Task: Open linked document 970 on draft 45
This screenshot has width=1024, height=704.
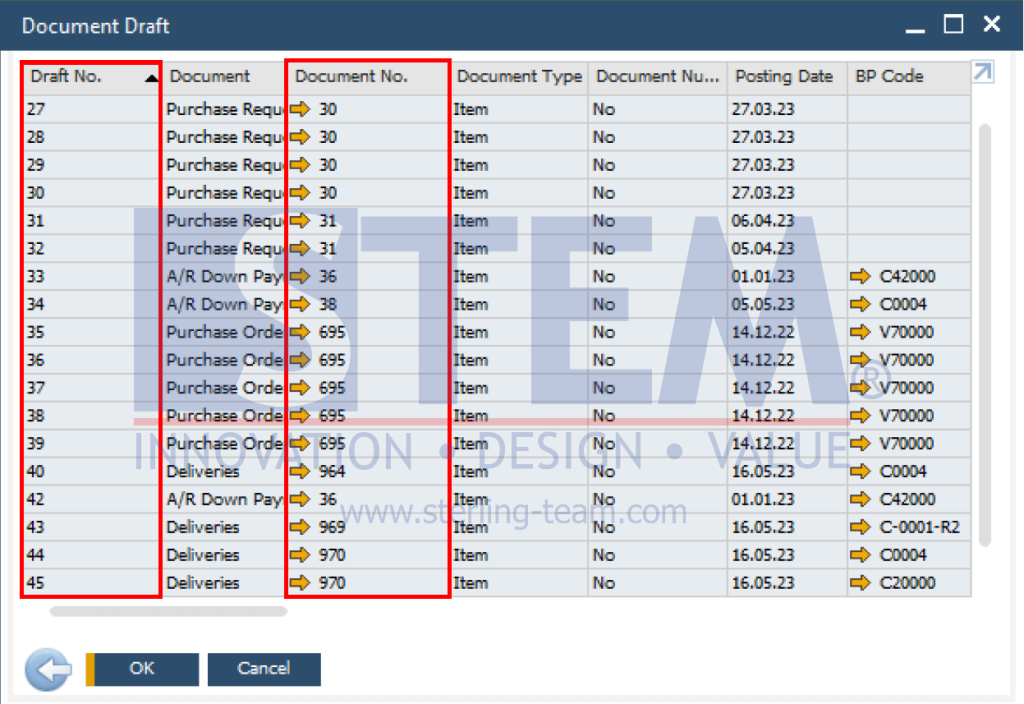Action: [313, 583]
